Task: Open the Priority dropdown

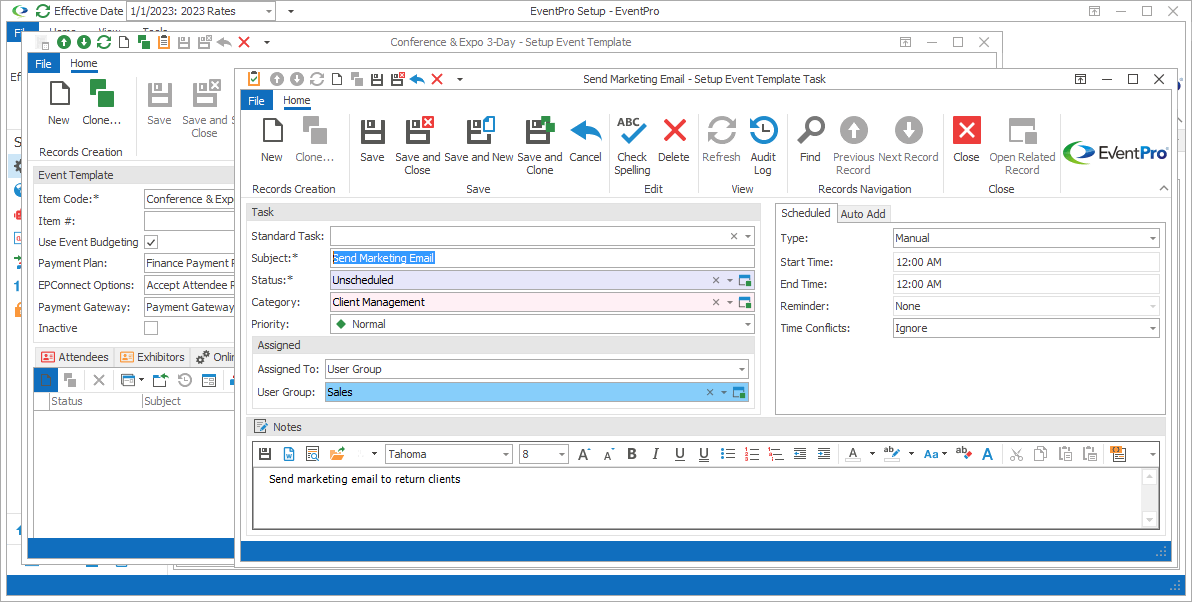Action: 748,325
